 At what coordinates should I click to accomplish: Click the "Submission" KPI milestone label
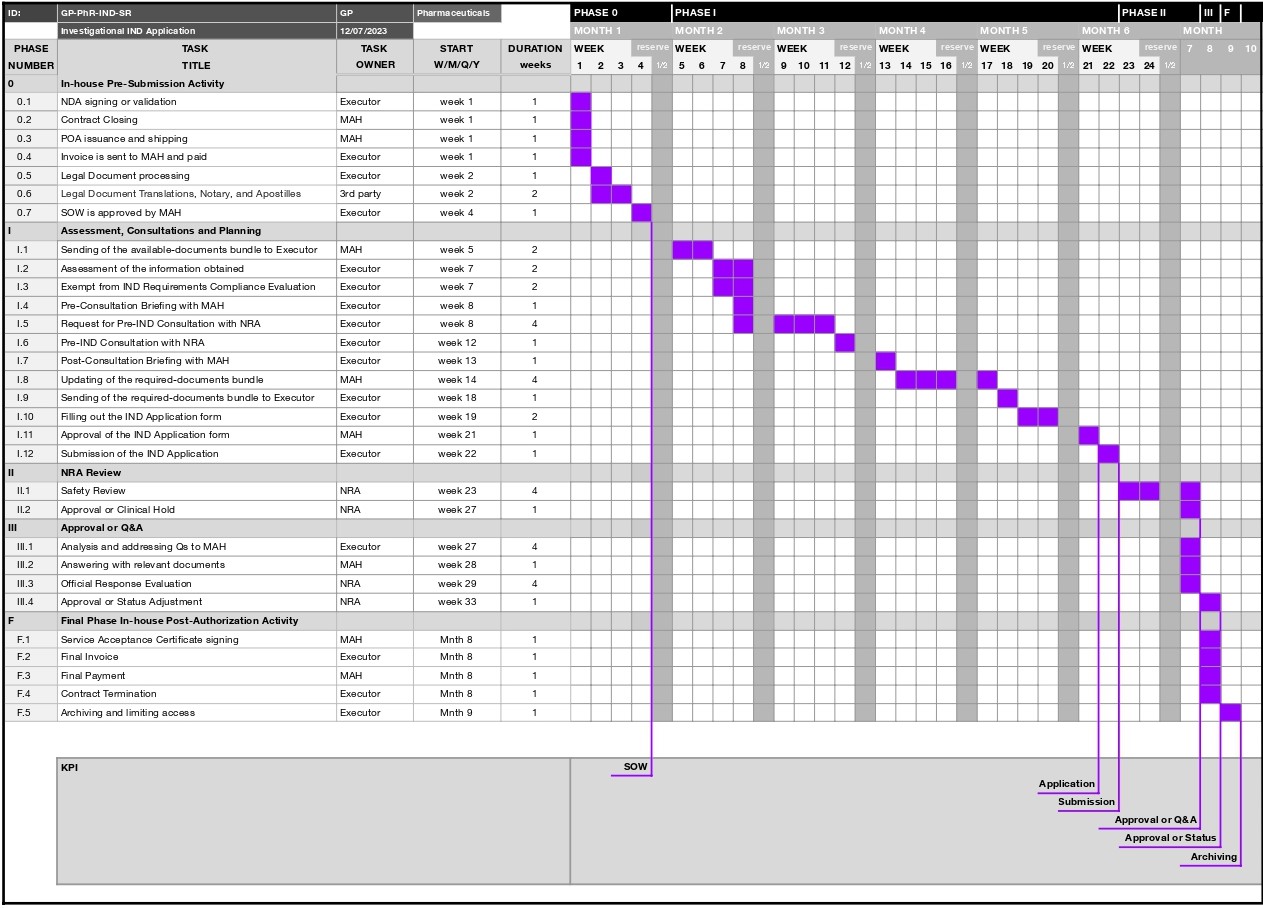tap(1086, 802)
